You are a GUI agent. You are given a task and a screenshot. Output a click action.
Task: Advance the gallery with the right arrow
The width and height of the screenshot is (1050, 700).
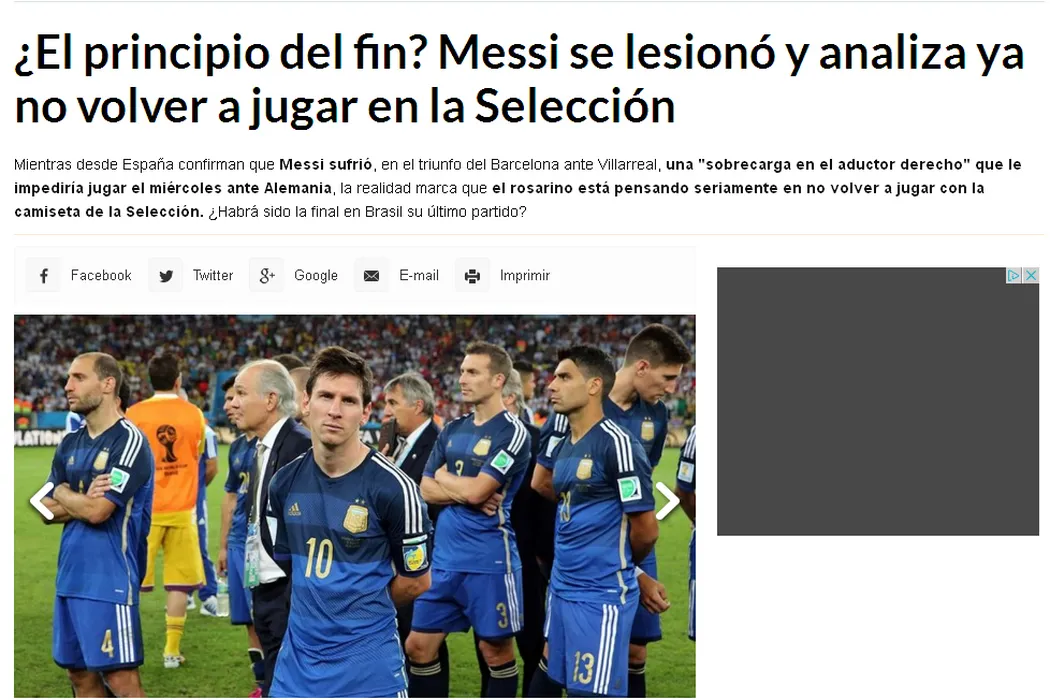[667, 500]
